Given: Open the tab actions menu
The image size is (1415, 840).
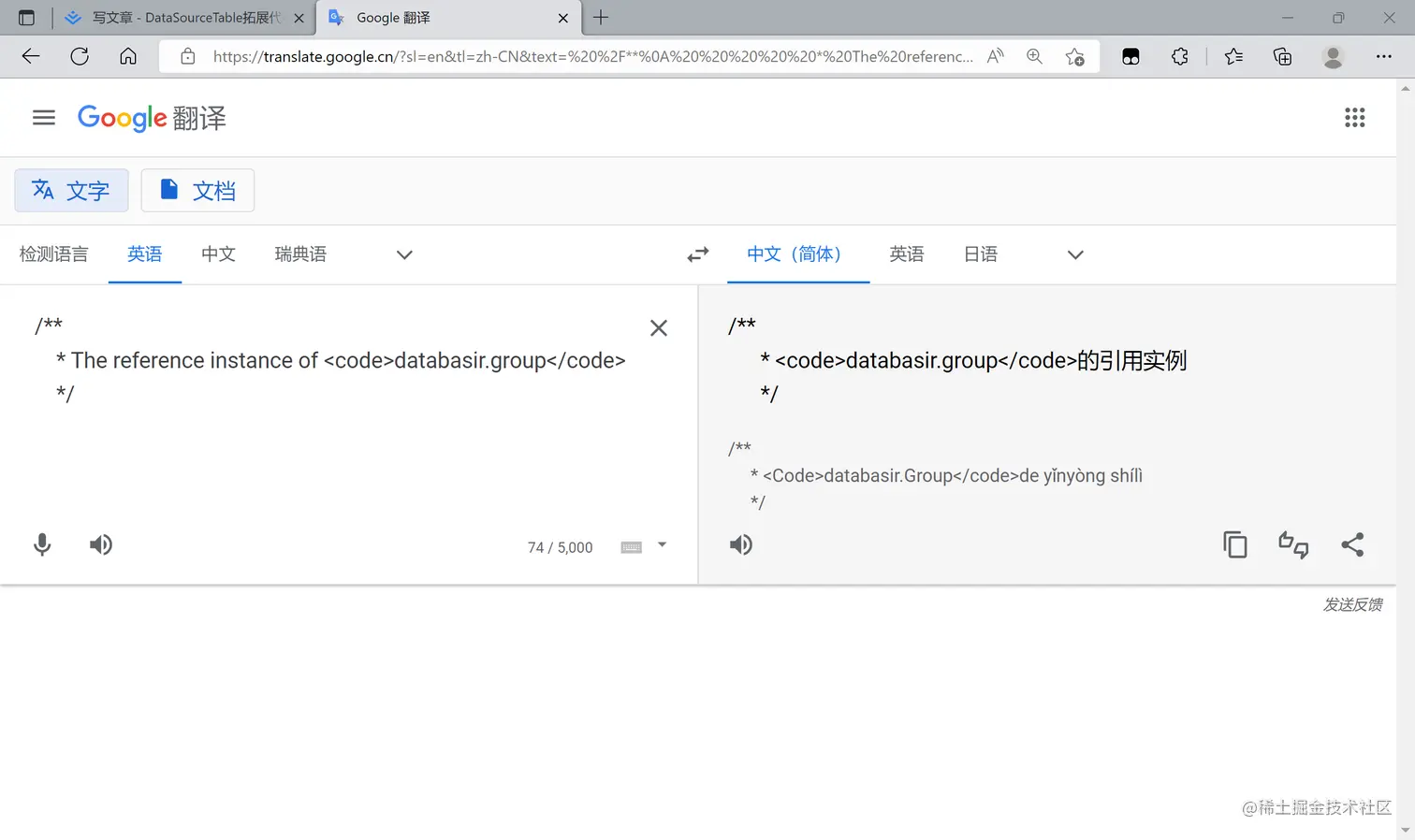Looking at the screenshot, I should coord(26,18).
